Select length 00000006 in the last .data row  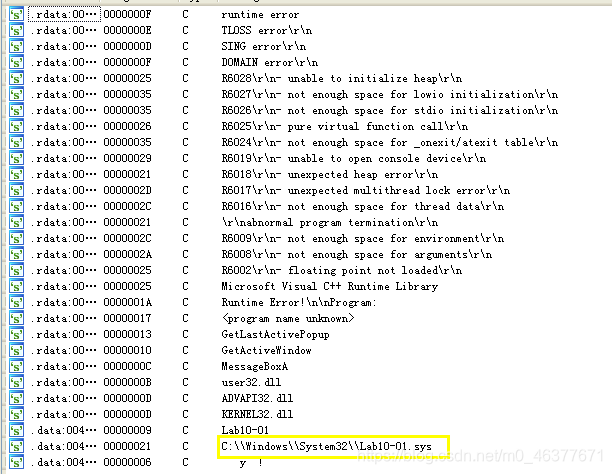point(127,463)
